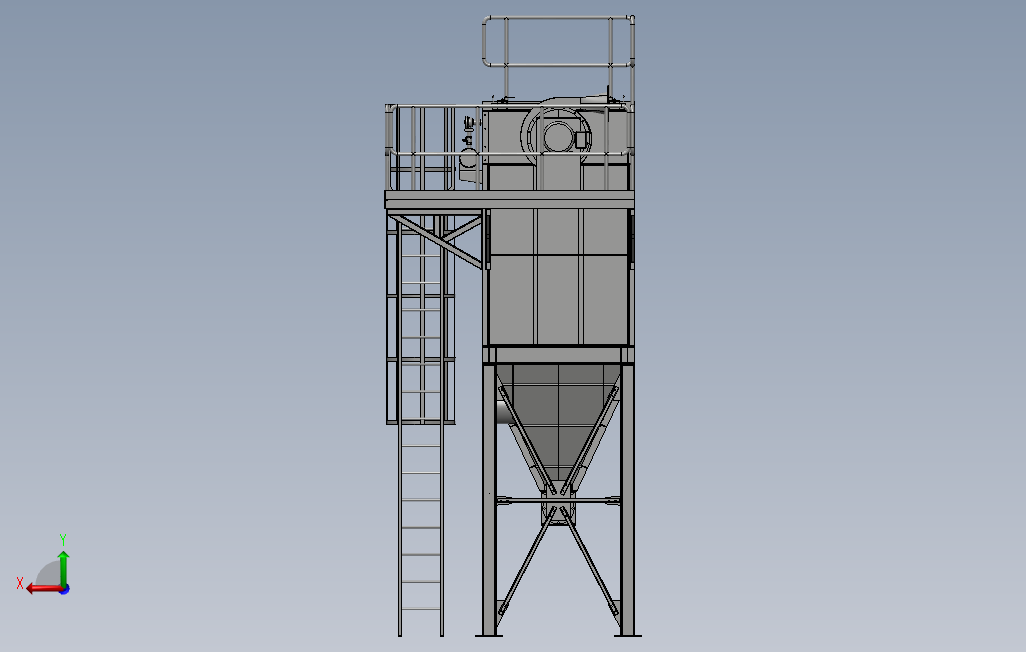Select the conical hopper under the collector body
This screenshot has height=652, width=1026.
[558, 426]
